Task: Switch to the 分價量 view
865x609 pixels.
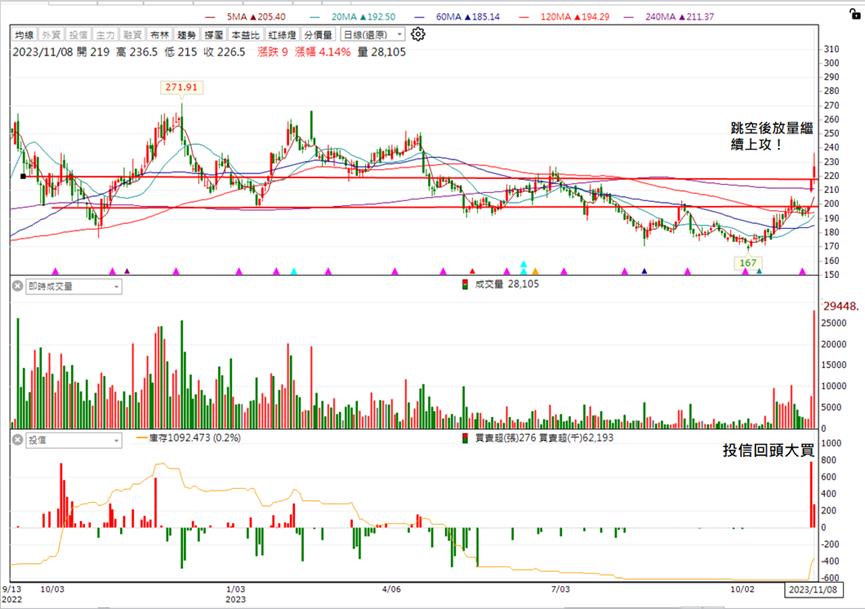Action: [x=318, y=35]
